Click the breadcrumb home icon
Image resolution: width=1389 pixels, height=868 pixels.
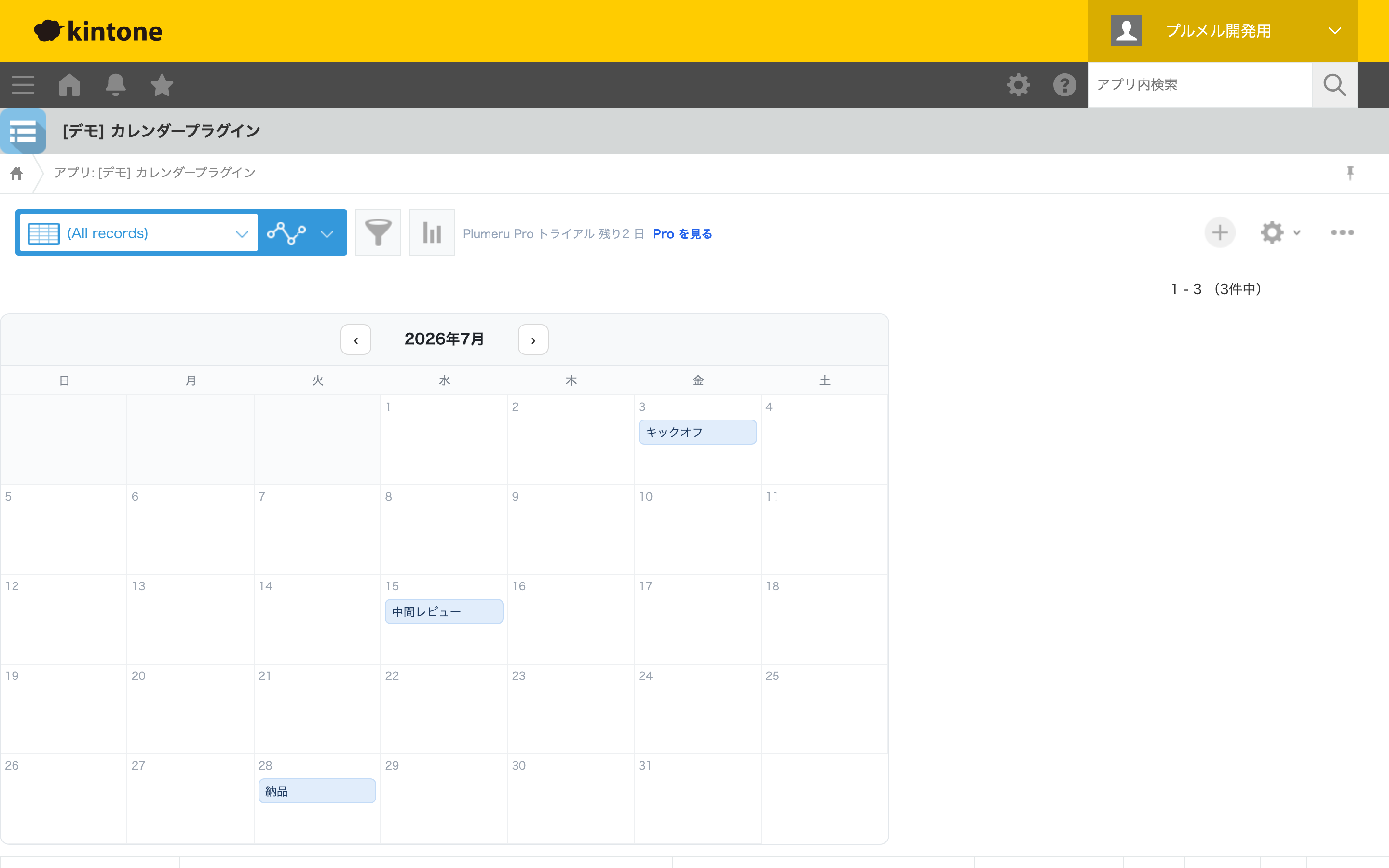click(17, 173)
